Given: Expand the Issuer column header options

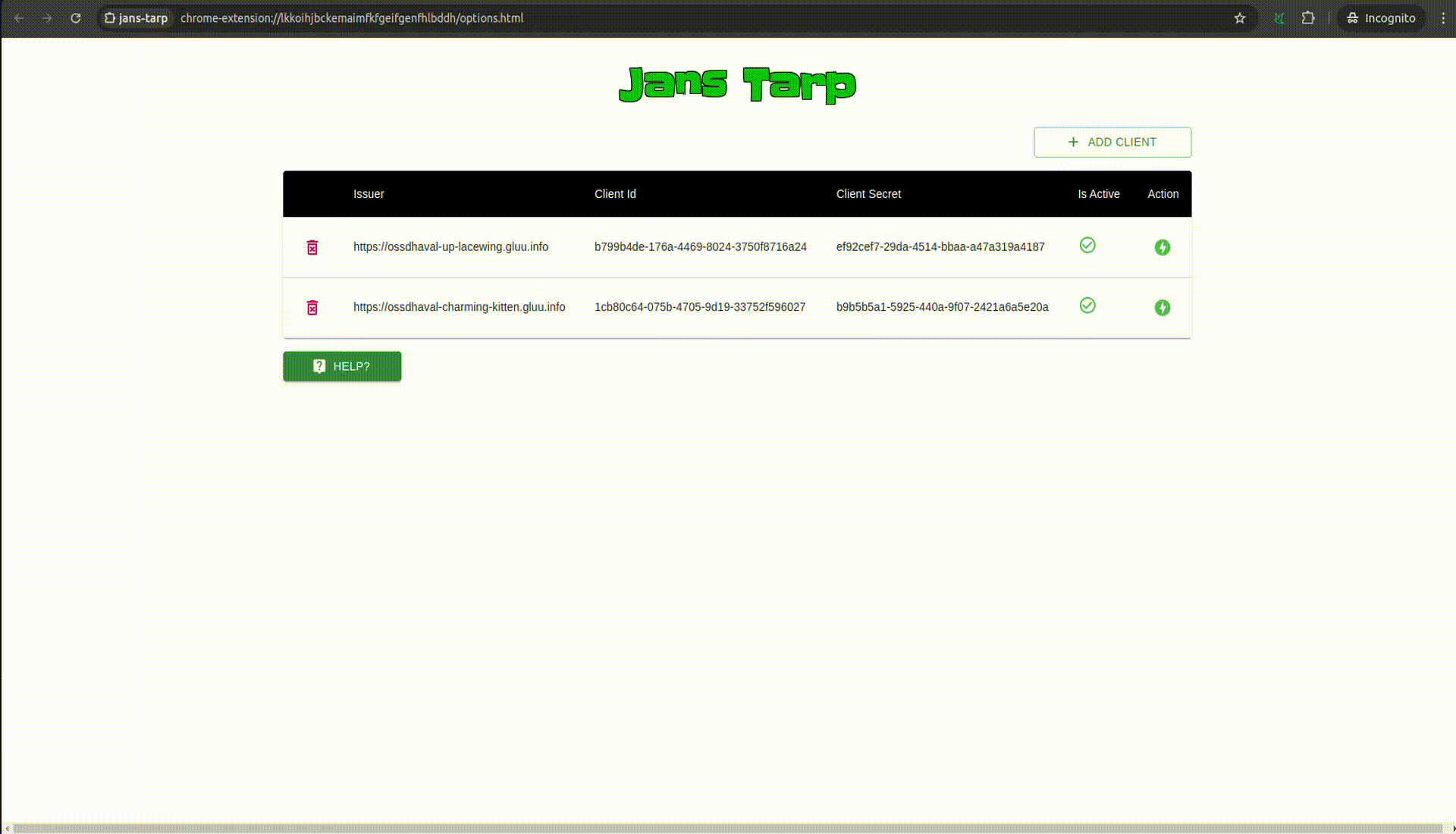Looking at the screenshot, I should (369, 193).
